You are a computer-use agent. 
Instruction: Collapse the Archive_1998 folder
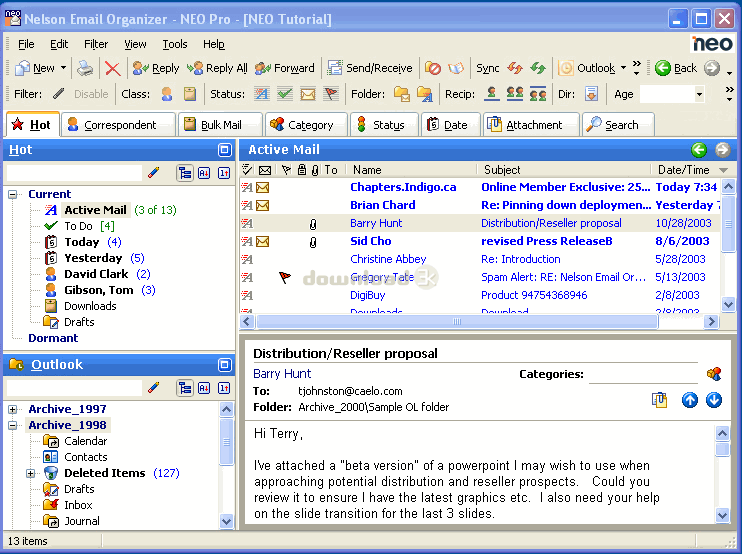pyautogui.click(x=13, y=425)
